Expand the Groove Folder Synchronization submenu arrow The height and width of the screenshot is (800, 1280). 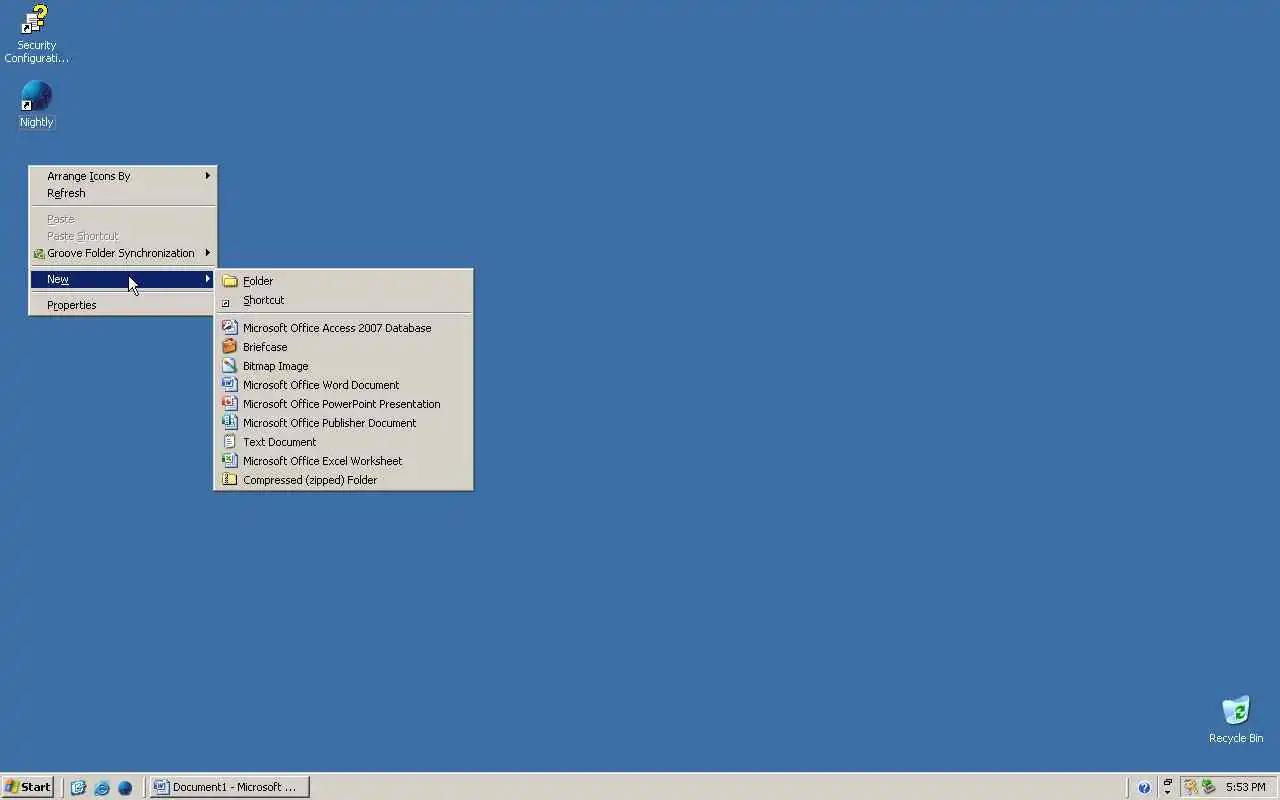[x=208, y=253]
